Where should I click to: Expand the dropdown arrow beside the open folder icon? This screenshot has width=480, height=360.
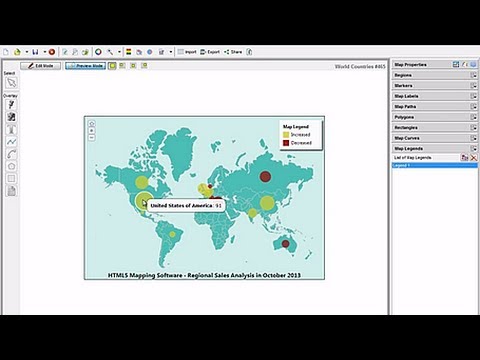pos(26,52)
